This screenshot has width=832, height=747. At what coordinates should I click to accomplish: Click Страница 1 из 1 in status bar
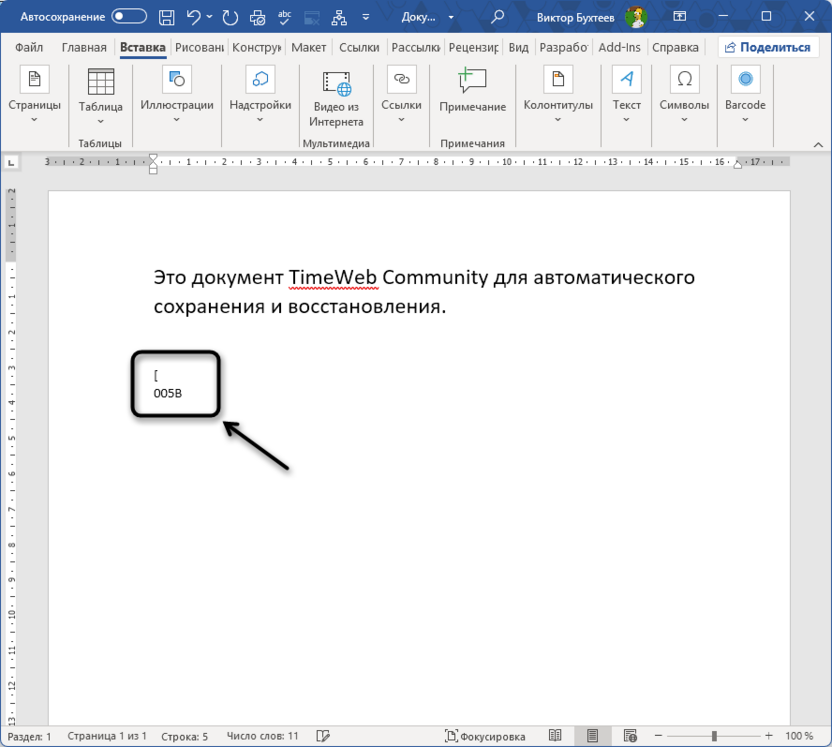point(107,736)
